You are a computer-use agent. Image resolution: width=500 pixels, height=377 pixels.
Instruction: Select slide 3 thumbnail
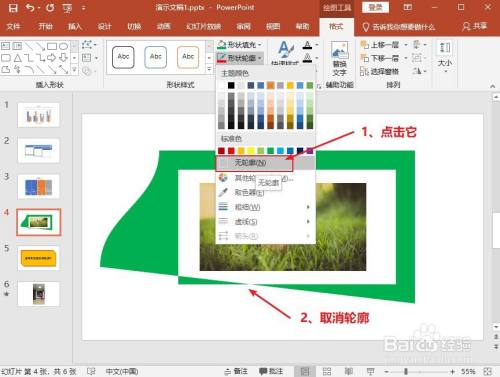click(39, 187)
